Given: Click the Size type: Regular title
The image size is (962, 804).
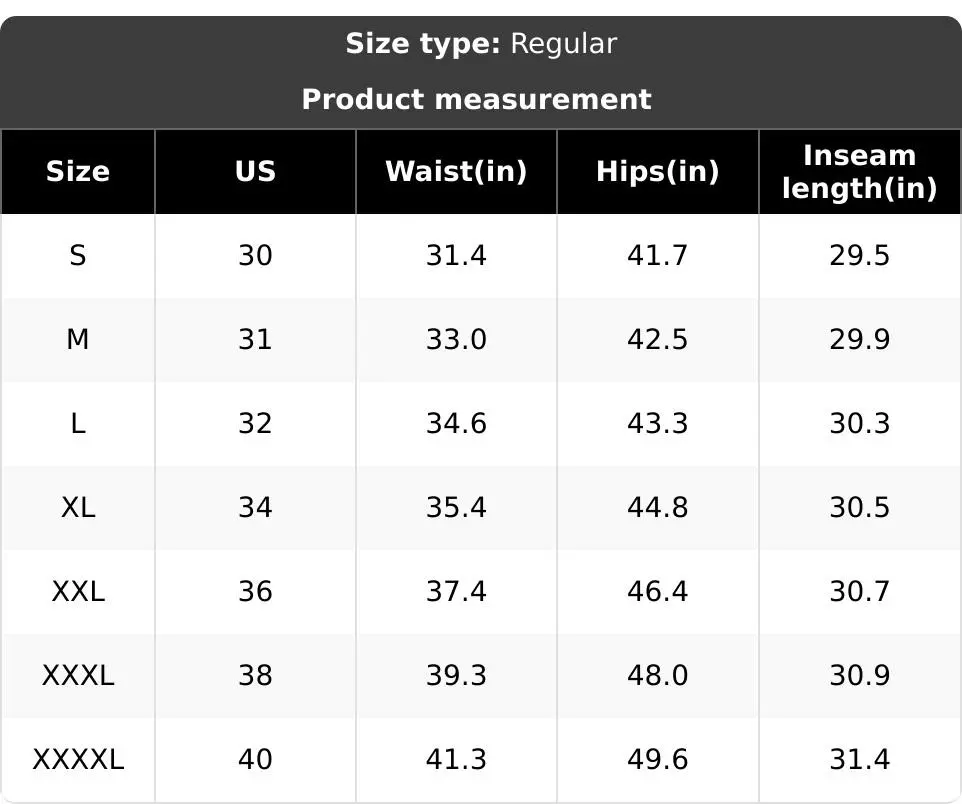Looking at the screenshot, I should 481,44.
